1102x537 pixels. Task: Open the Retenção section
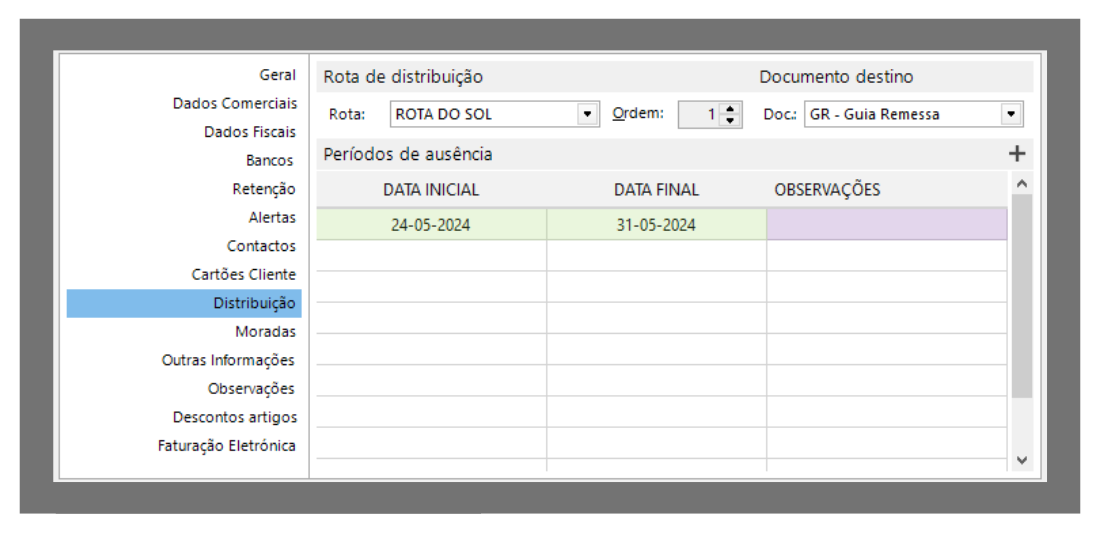coord(263,189)
